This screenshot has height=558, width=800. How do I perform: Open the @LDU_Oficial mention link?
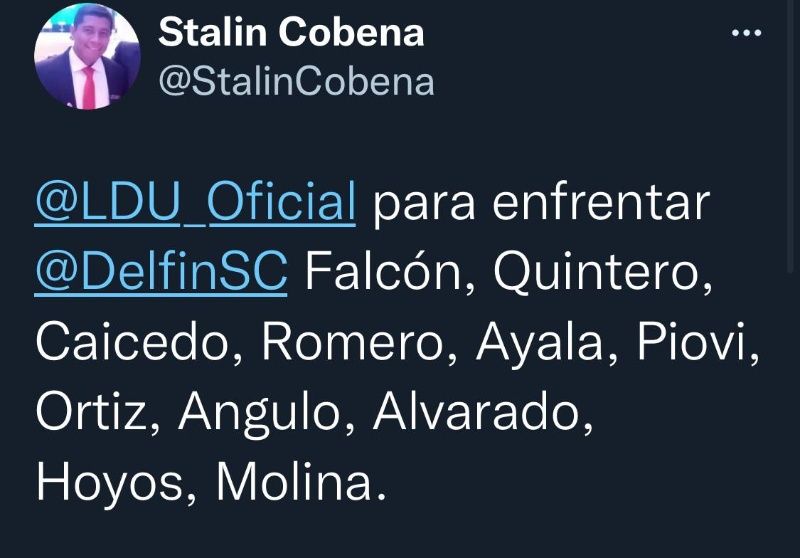[196, 204]
